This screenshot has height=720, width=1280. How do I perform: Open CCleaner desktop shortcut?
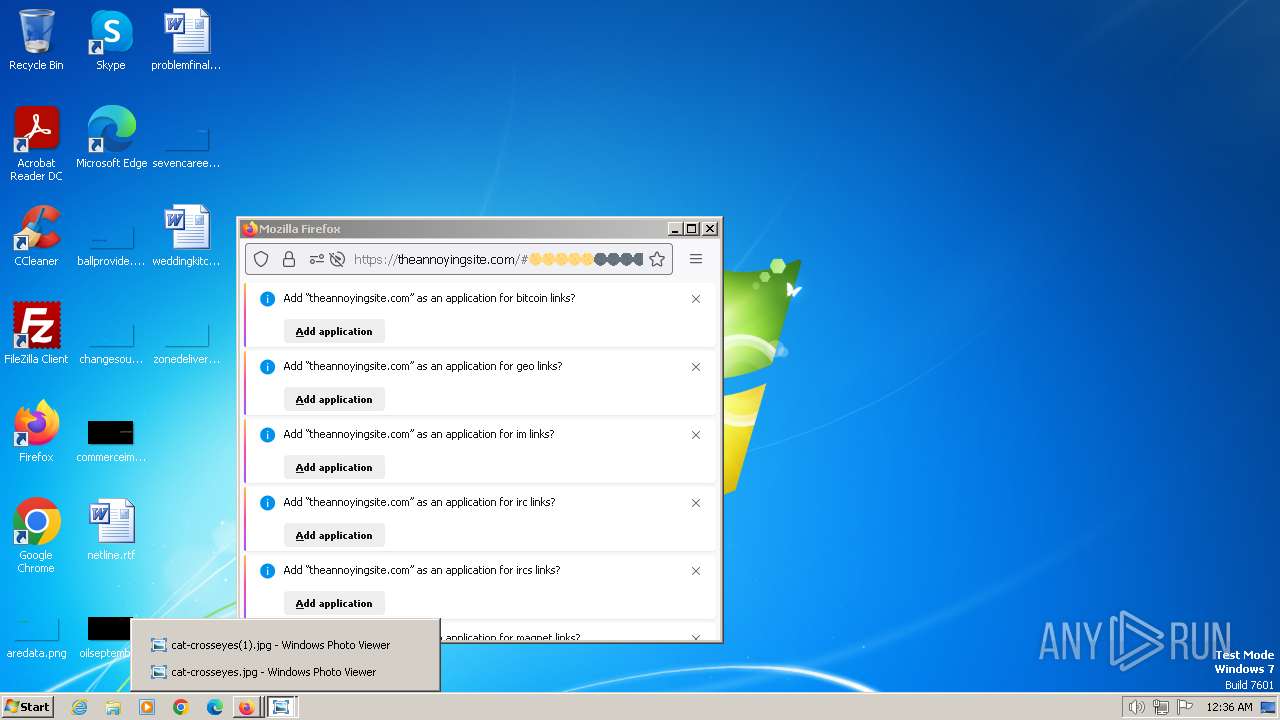pyautogui.click(x=36, y=236)
